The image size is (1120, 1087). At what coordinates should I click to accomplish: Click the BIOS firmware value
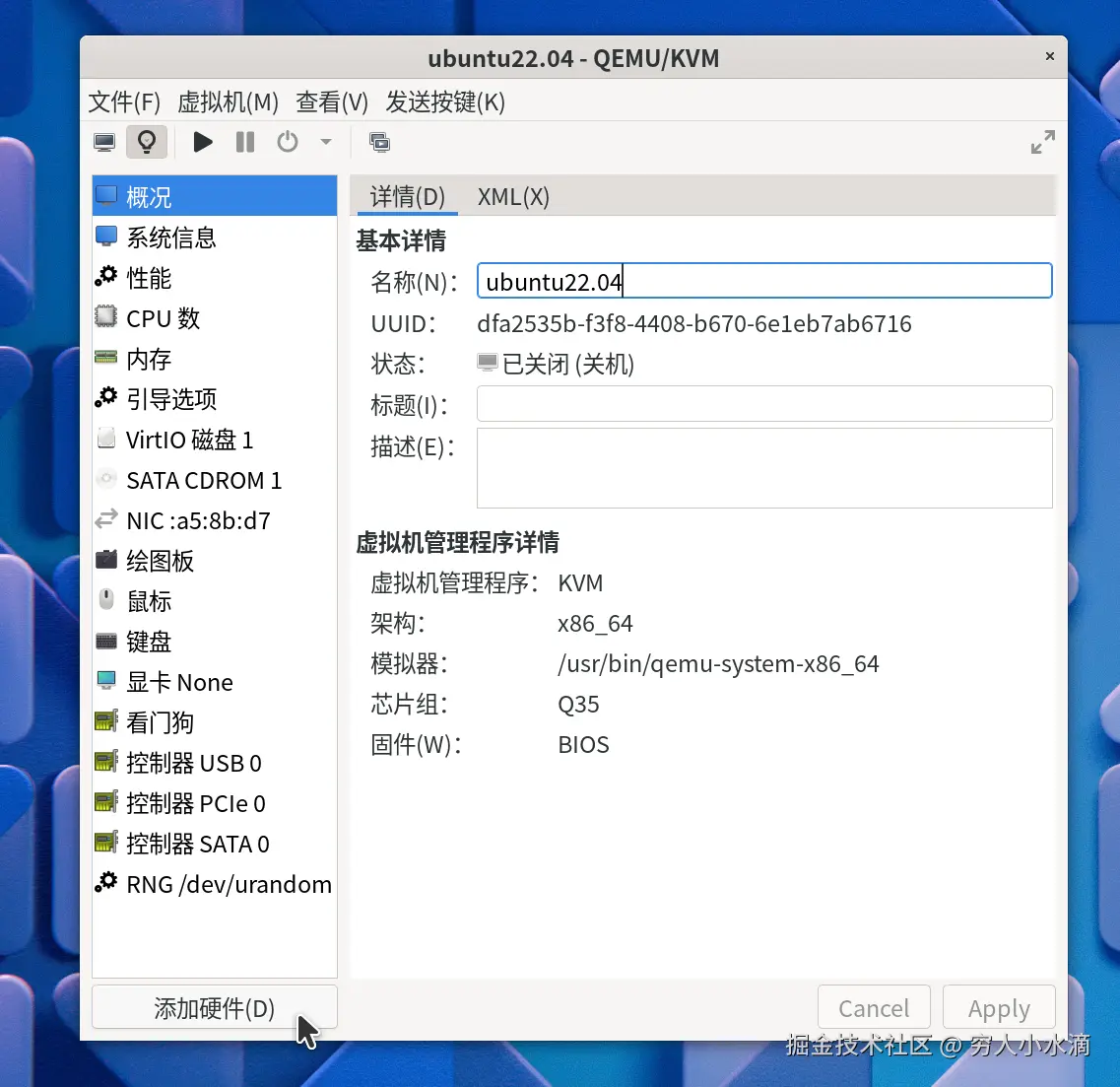tap(583, 745)
